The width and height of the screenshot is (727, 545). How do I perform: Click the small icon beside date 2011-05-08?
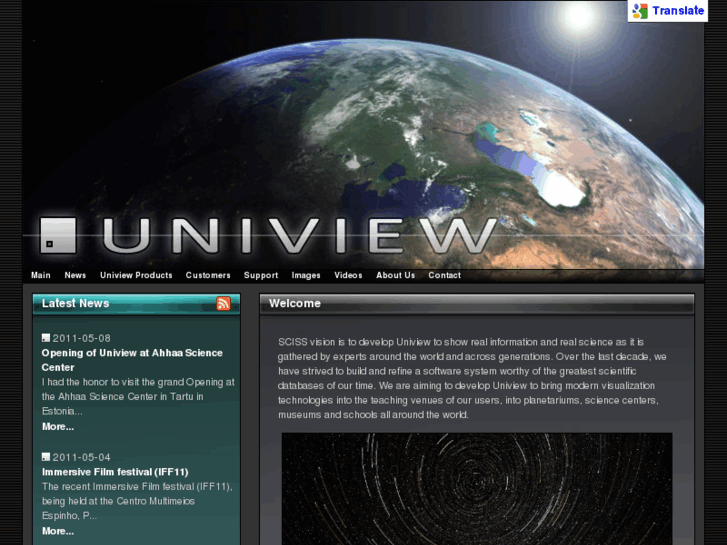point(45,338)
